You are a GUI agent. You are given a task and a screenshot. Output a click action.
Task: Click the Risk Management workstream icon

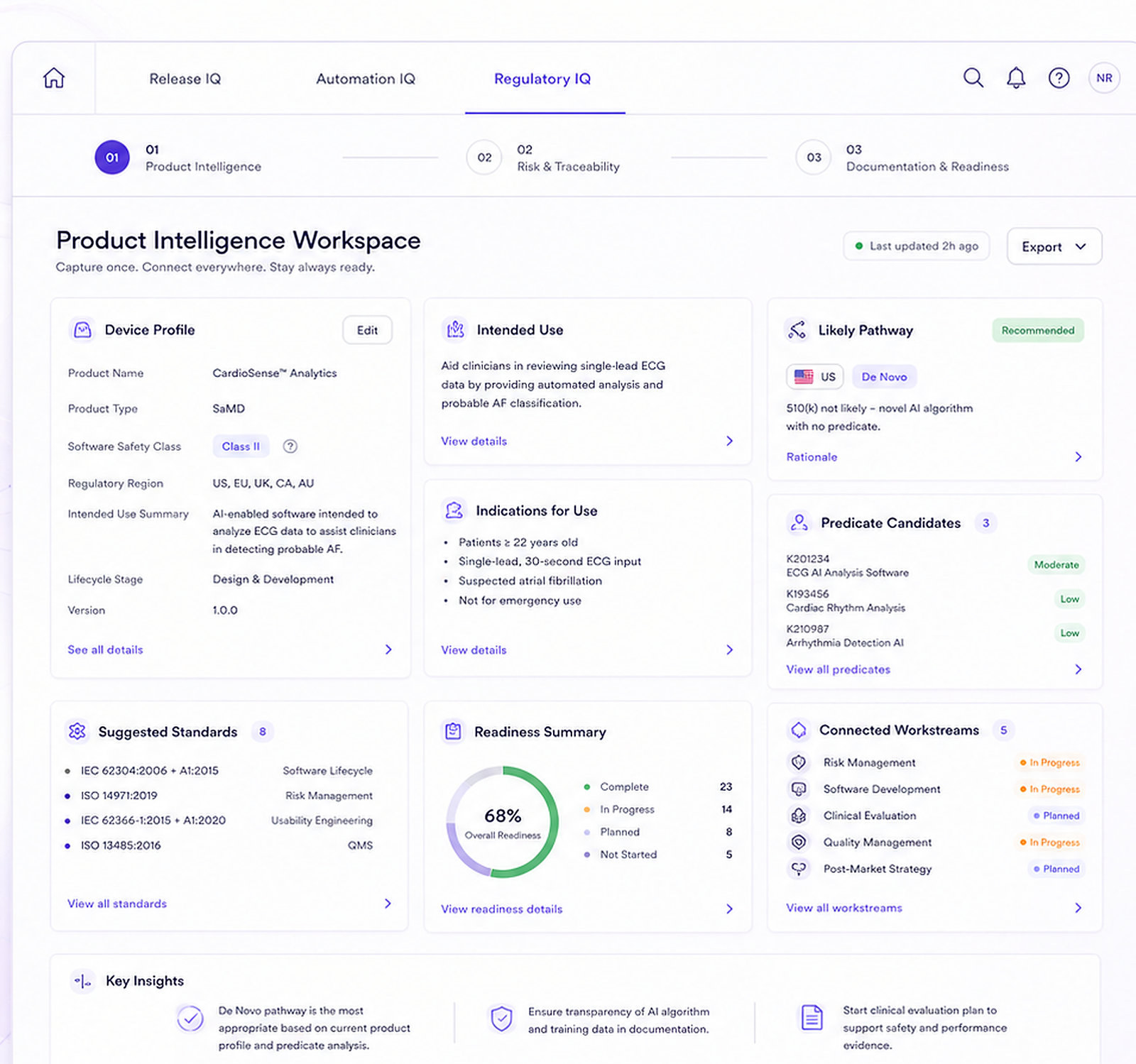tap(799, 762)
